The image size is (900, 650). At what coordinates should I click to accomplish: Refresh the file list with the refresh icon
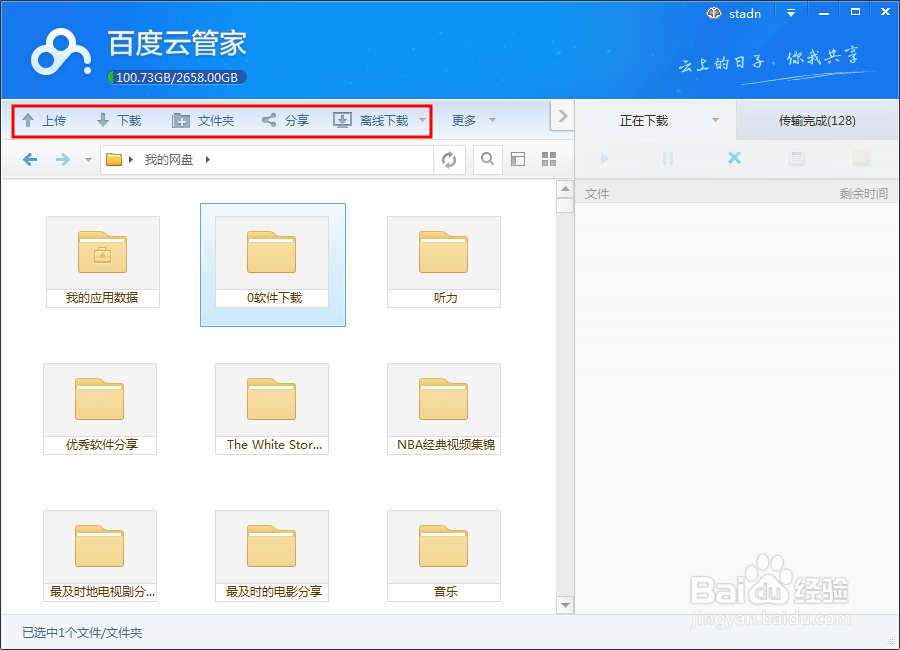(448, 158)
